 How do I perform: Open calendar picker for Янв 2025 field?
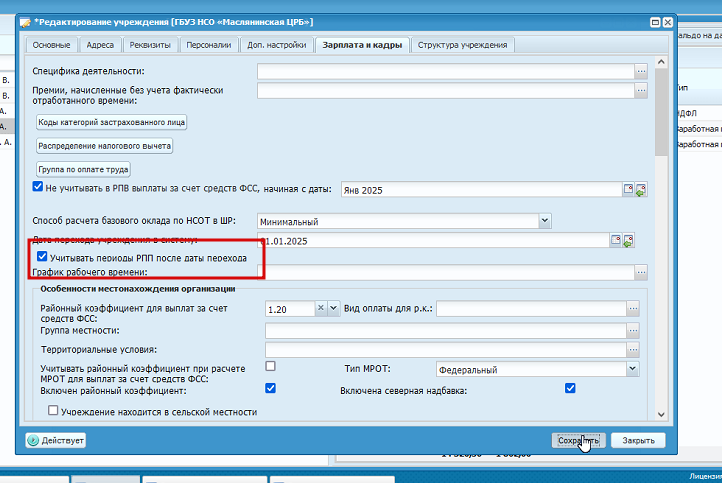click(x=628, y=189)
